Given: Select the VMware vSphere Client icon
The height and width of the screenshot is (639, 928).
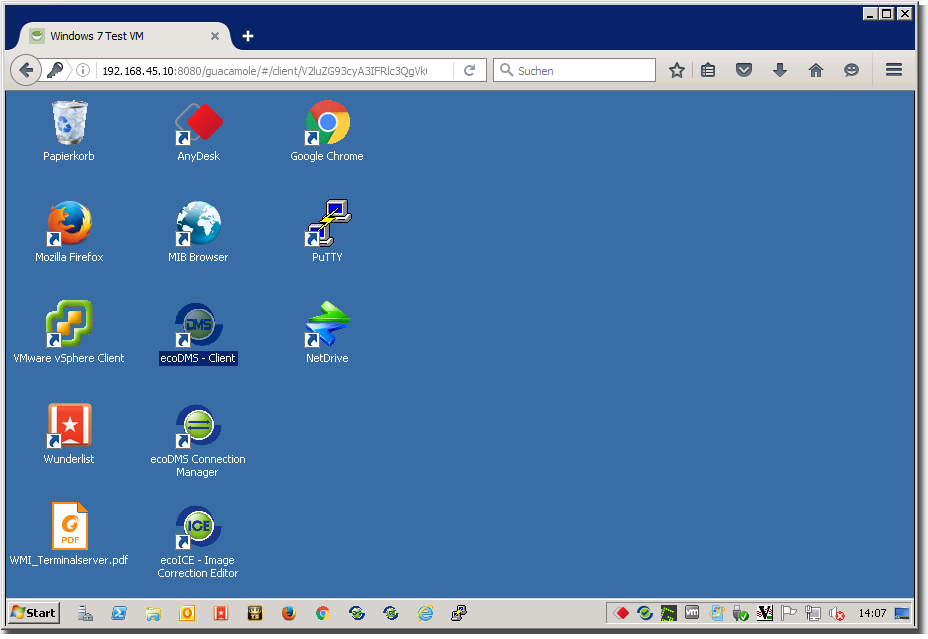Looking at the screenshot, I should click(69, 326).
